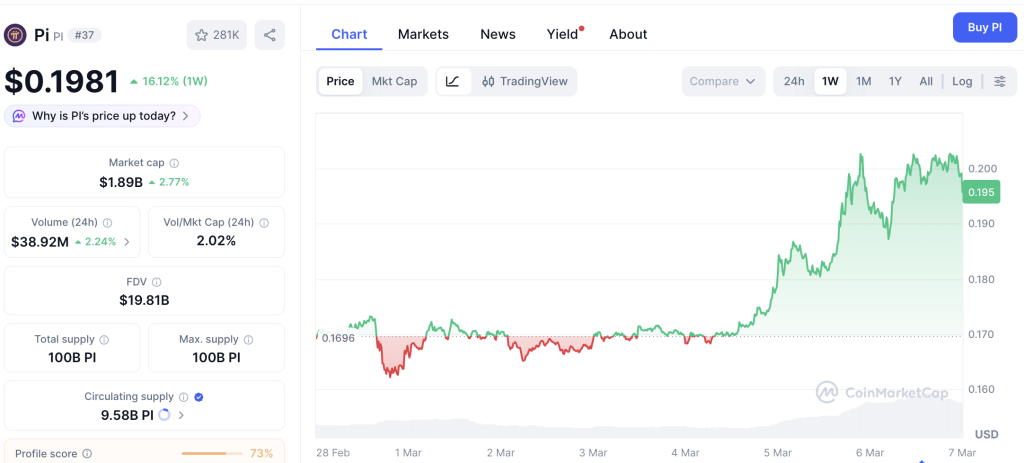
Task: Click the $38.92M volume value
Action: (40, 242)
